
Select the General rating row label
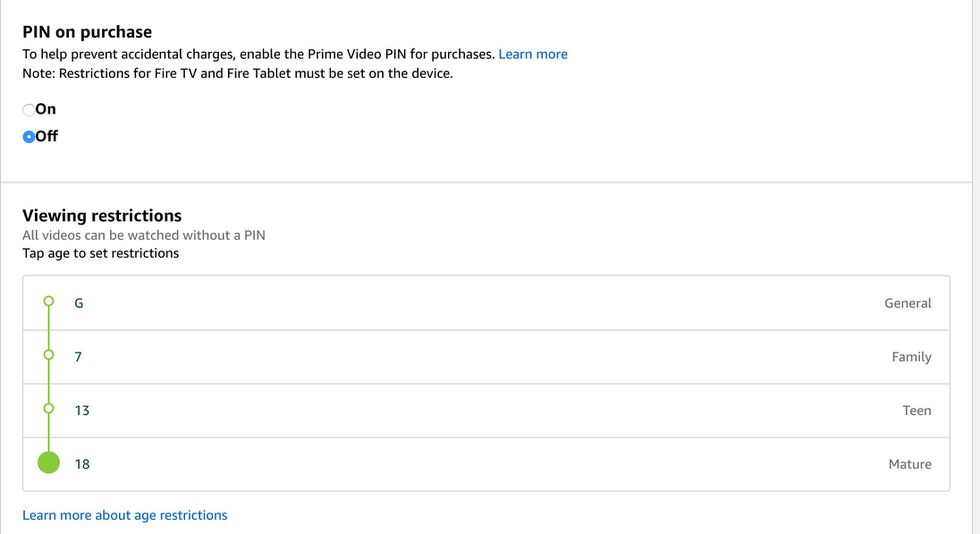[x=907, y=303]
